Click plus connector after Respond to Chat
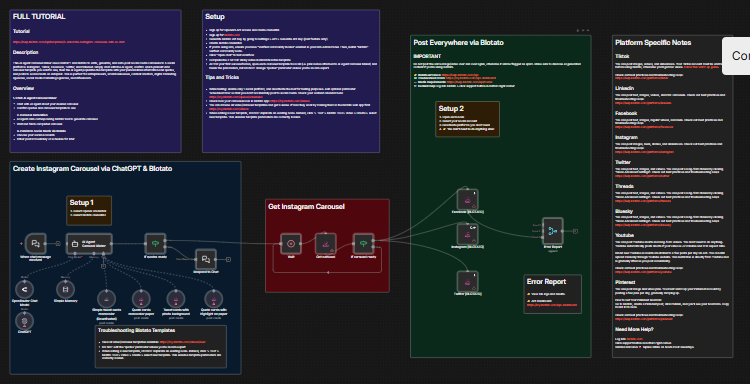750x384 pixels. [228, 259]
